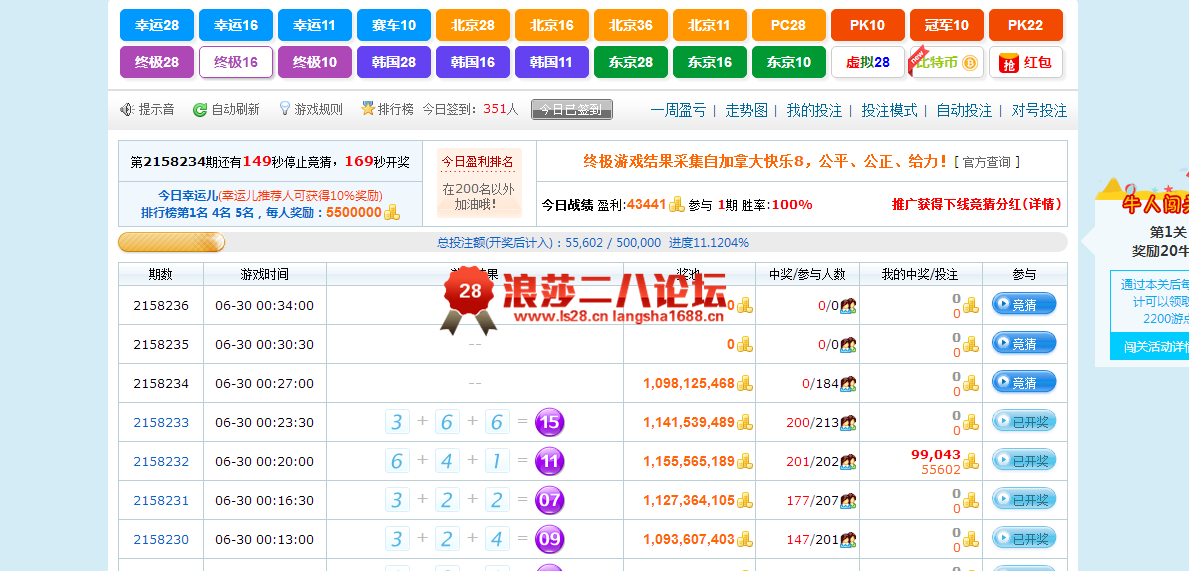Click the 提示音 speaker icon
Screen dimensions: 1189x571
126,110
